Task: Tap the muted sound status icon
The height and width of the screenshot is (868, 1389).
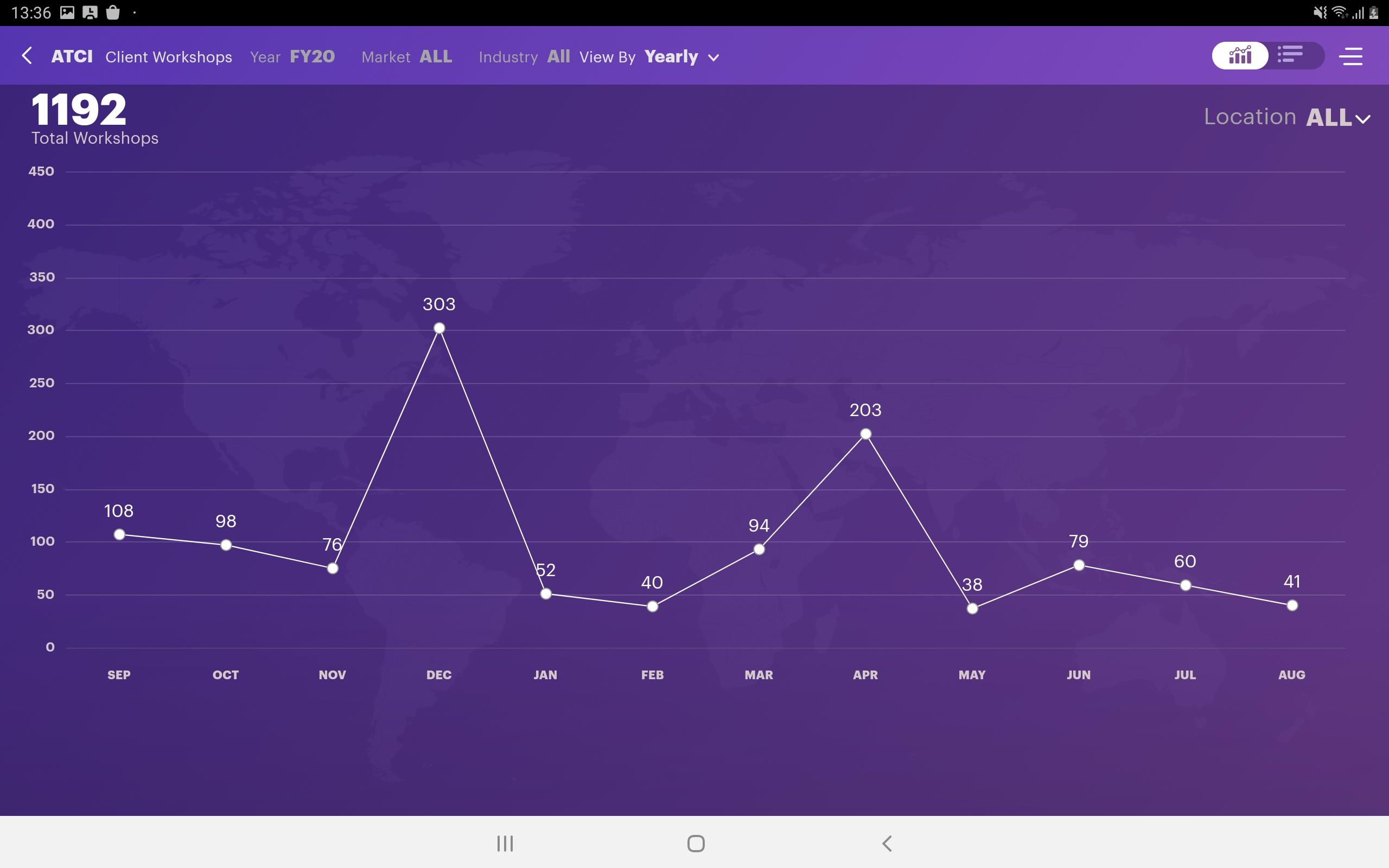Action: point(1320,12)
